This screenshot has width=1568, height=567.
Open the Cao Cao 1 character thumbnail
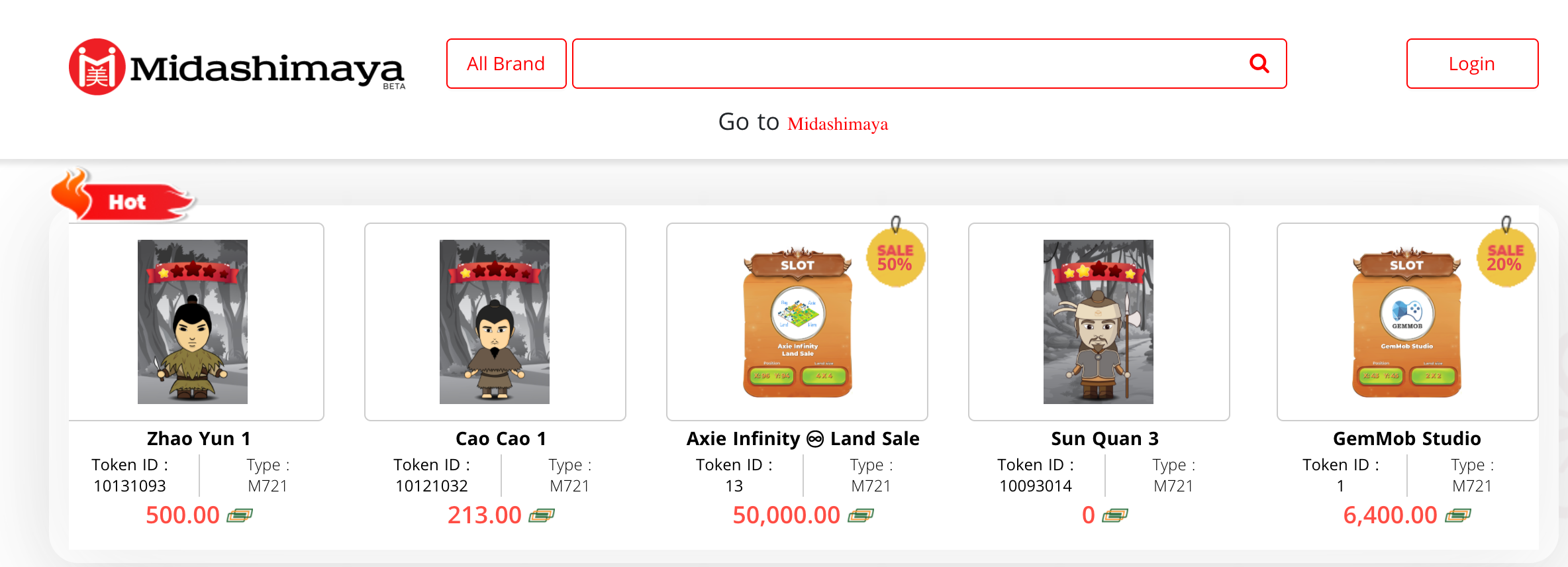point(495,322)
